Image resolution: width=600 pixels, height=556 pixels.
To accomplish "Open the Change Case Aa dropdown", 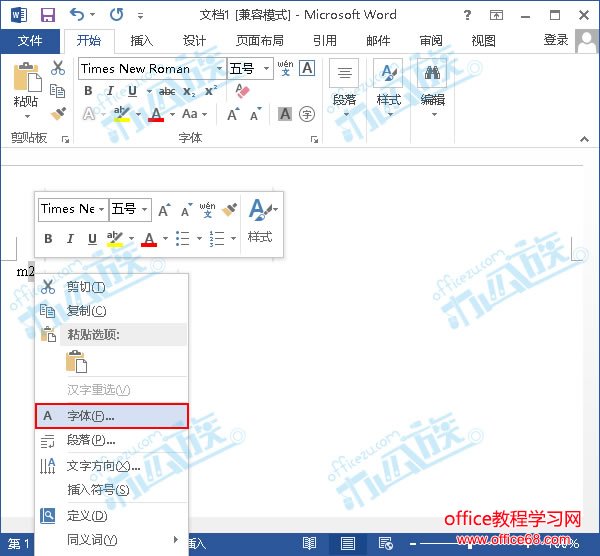I will pos(194,114).
